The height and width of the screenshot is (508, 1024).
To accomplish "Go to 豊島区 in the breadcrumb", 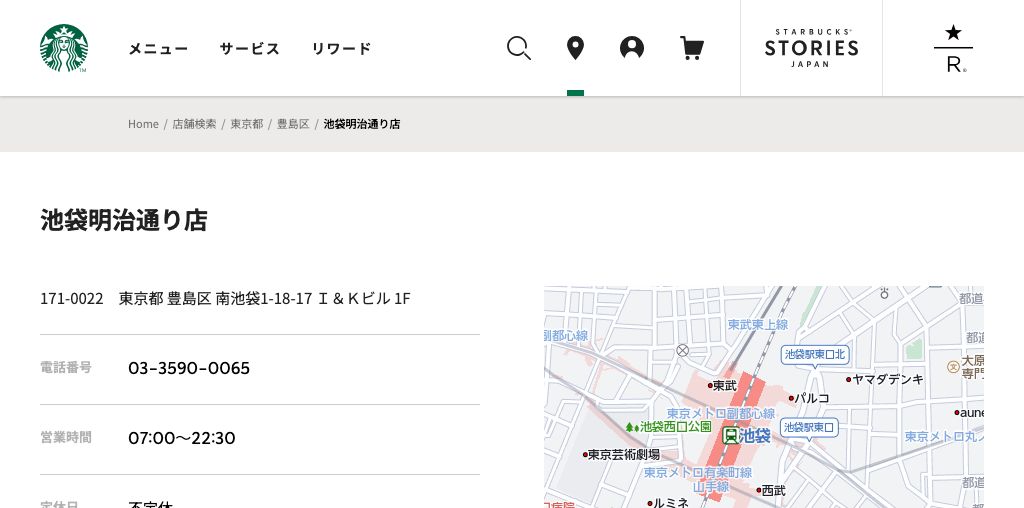I will [x=293, y=124].
